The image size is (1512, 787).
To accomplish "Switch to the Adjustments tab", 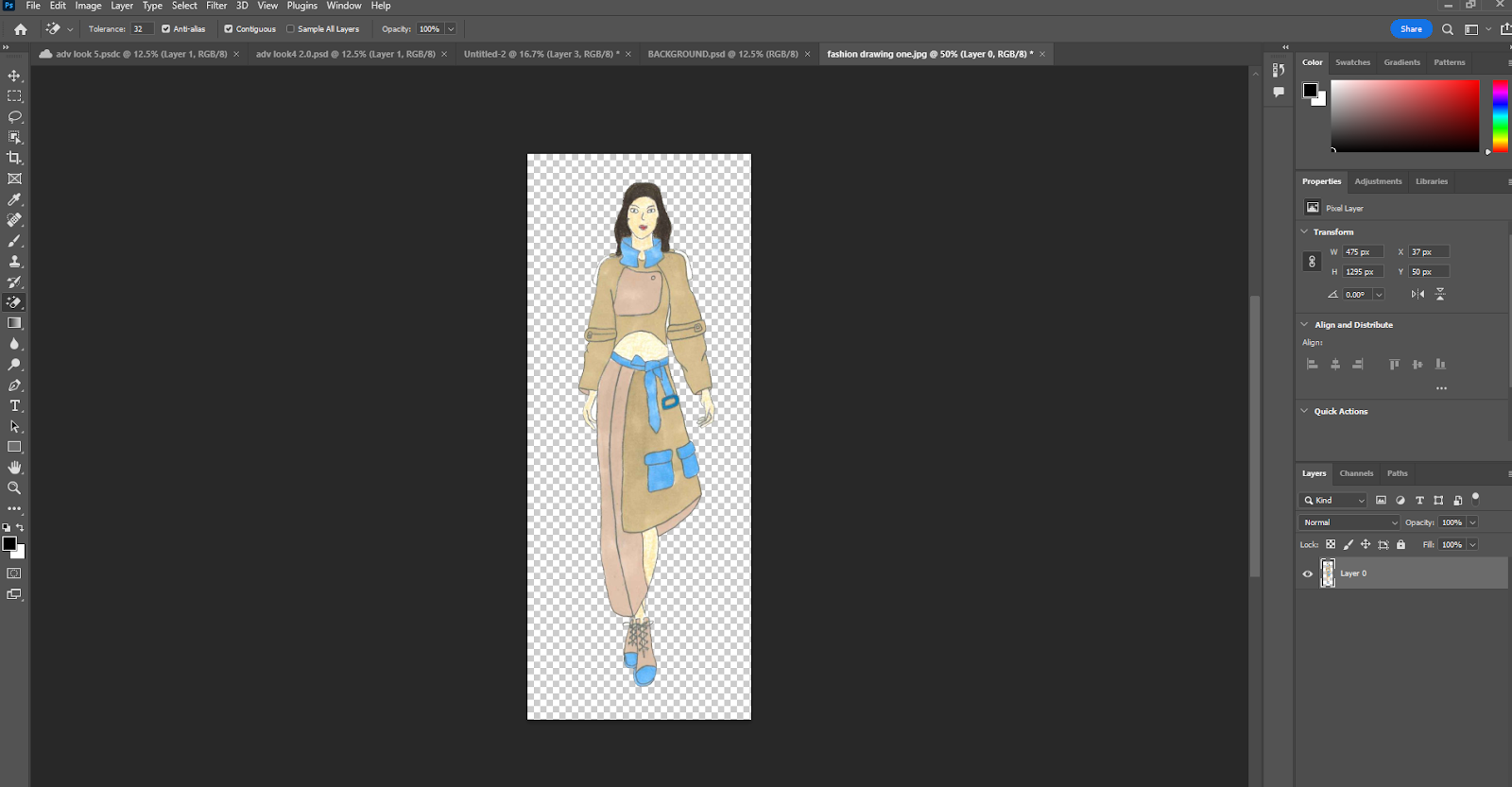I will pyautogui.click(x=1378, y=181).
